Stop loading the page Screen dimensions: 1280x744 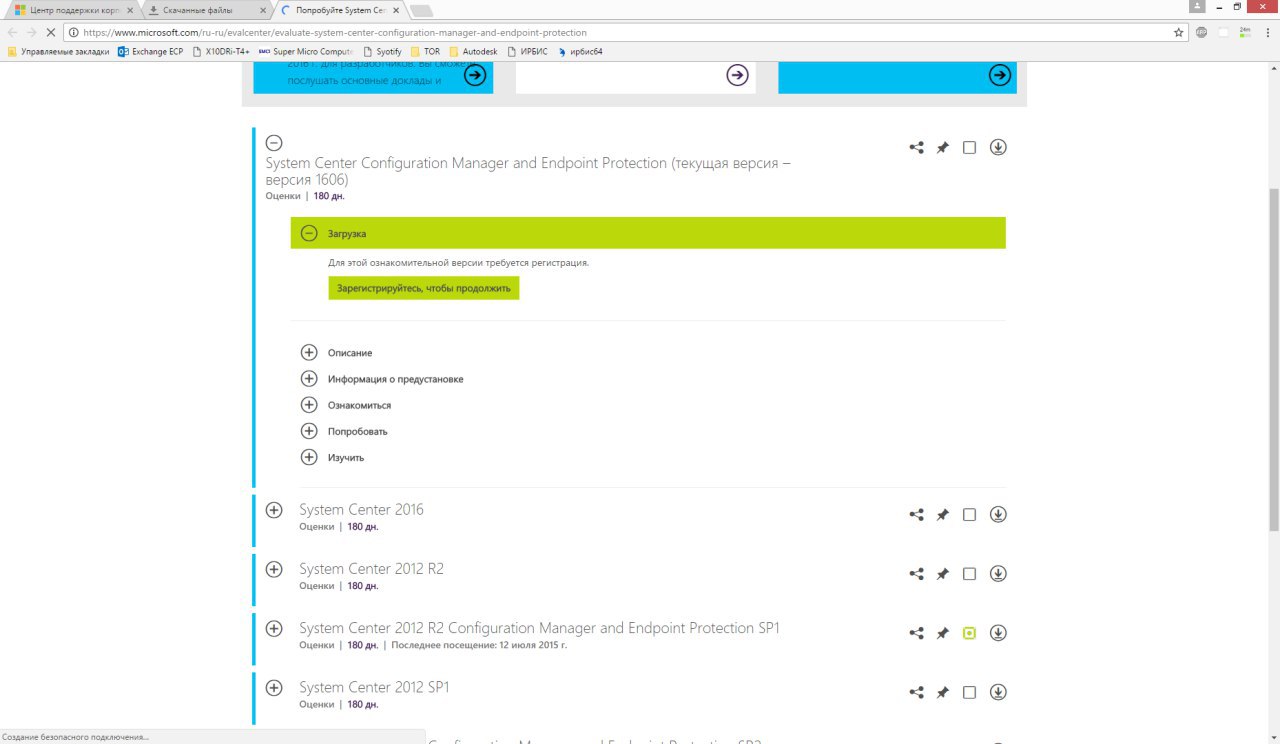point(50,32)
